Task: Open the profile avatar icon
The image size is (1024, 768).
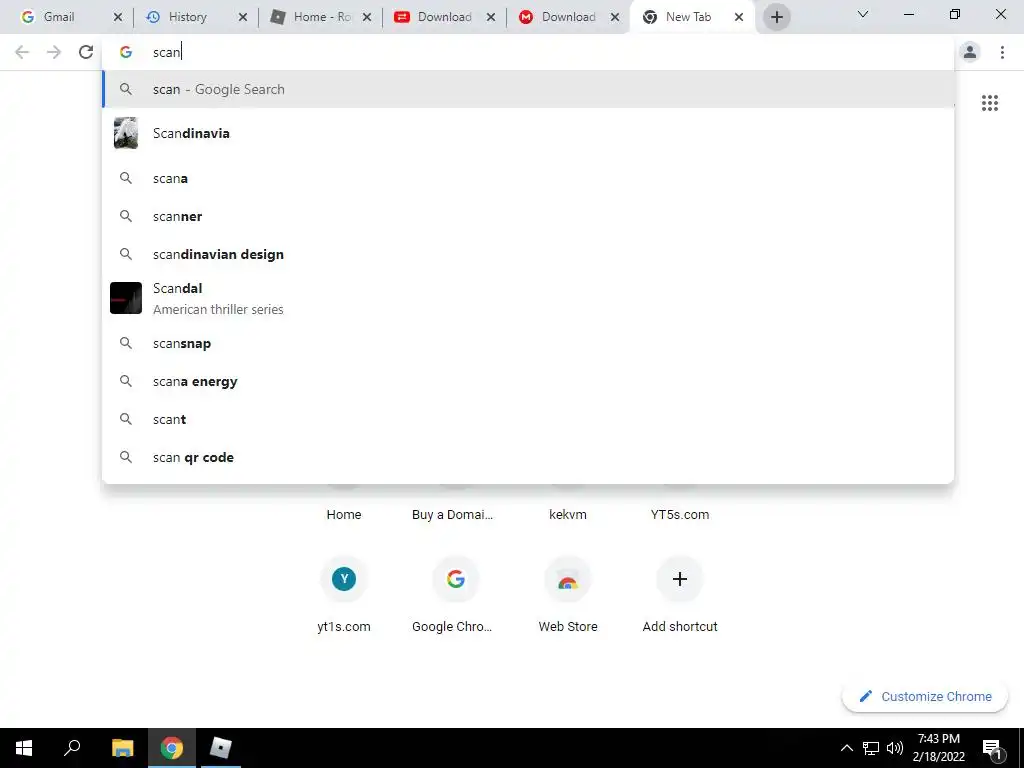Action: (x=970, y=52)
